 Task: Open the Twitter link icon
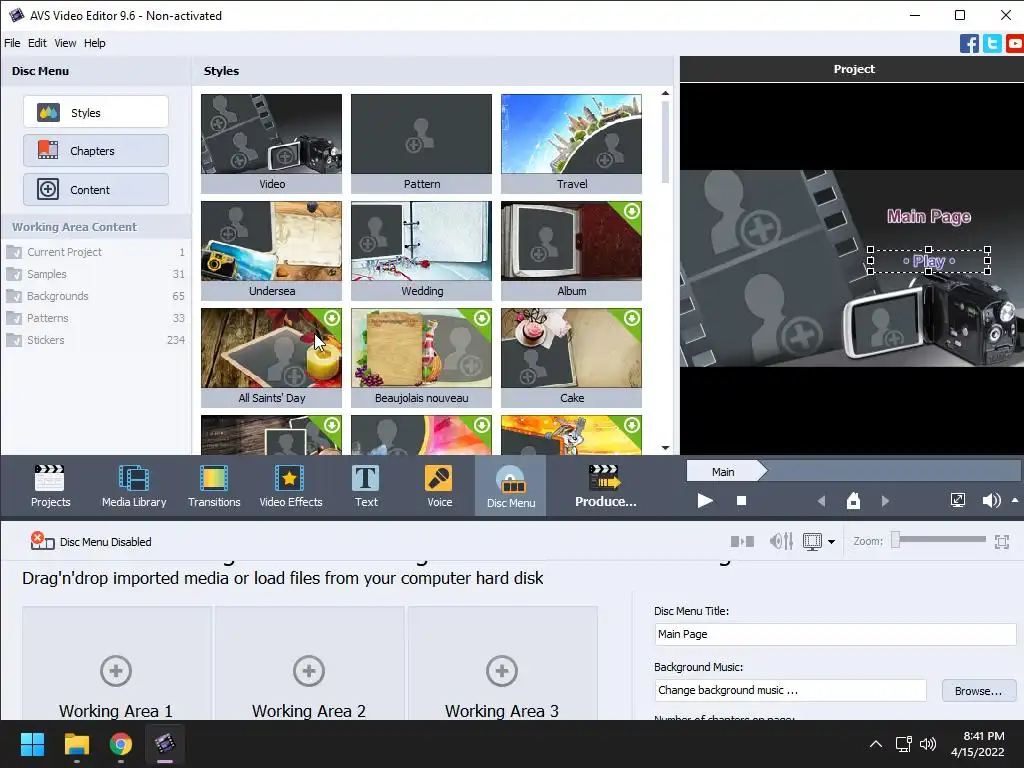click(x=992, y=44)
